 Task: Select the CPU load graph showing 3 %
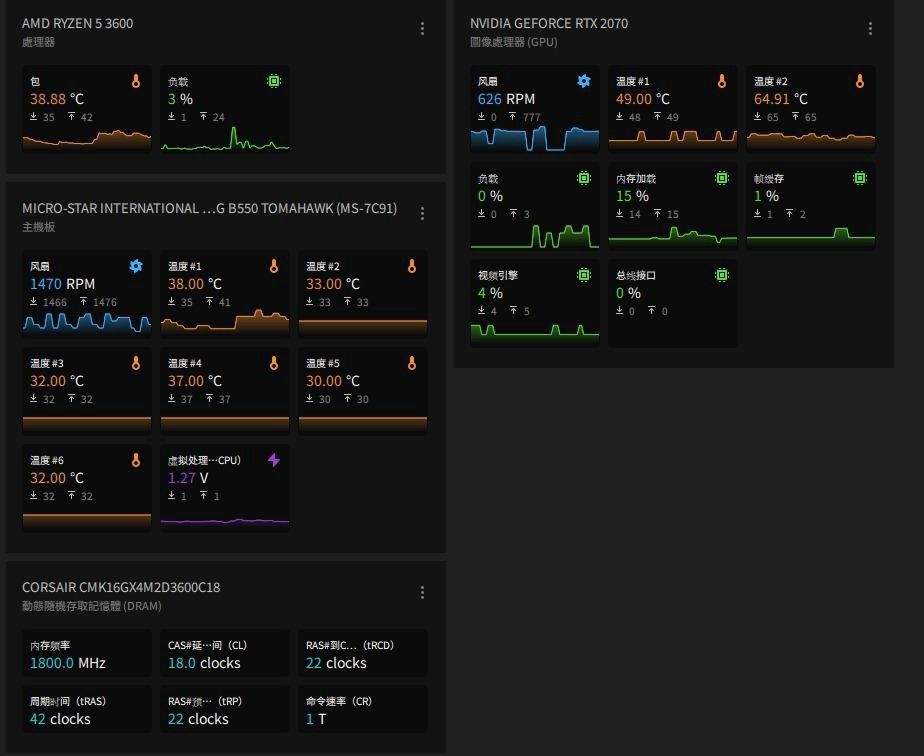(x=225, y=139)
